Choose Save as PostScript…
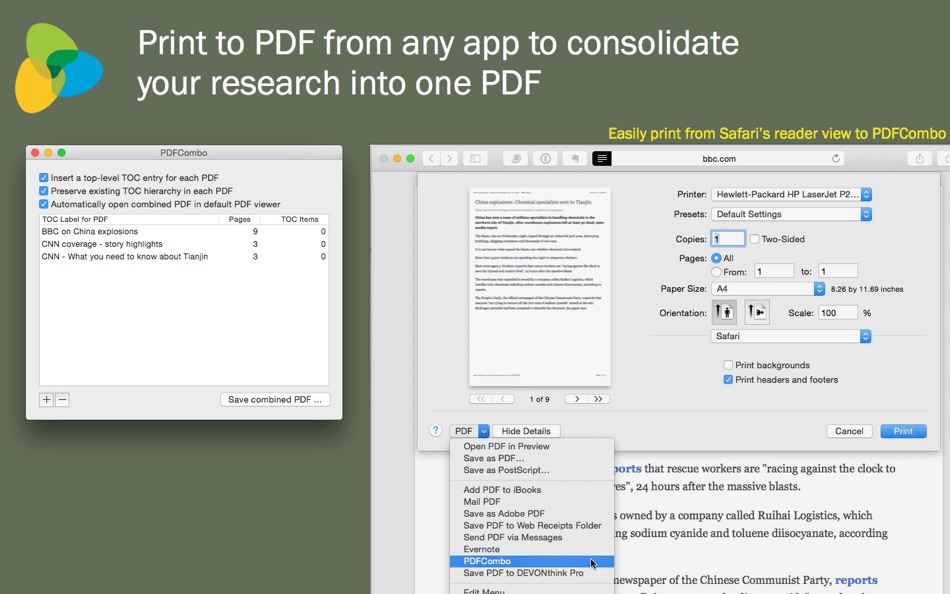 (507, 470)
